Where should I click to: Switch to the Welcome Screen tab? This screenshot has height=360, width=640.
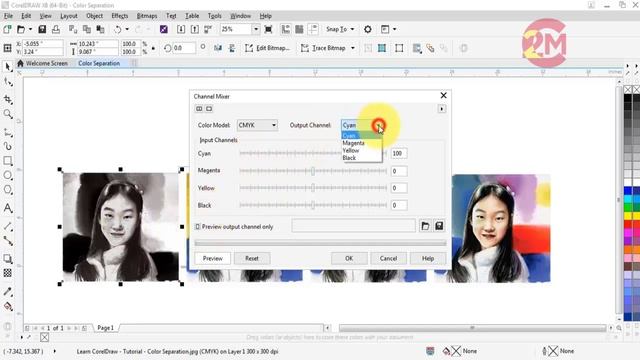click(x=42, y=63)
